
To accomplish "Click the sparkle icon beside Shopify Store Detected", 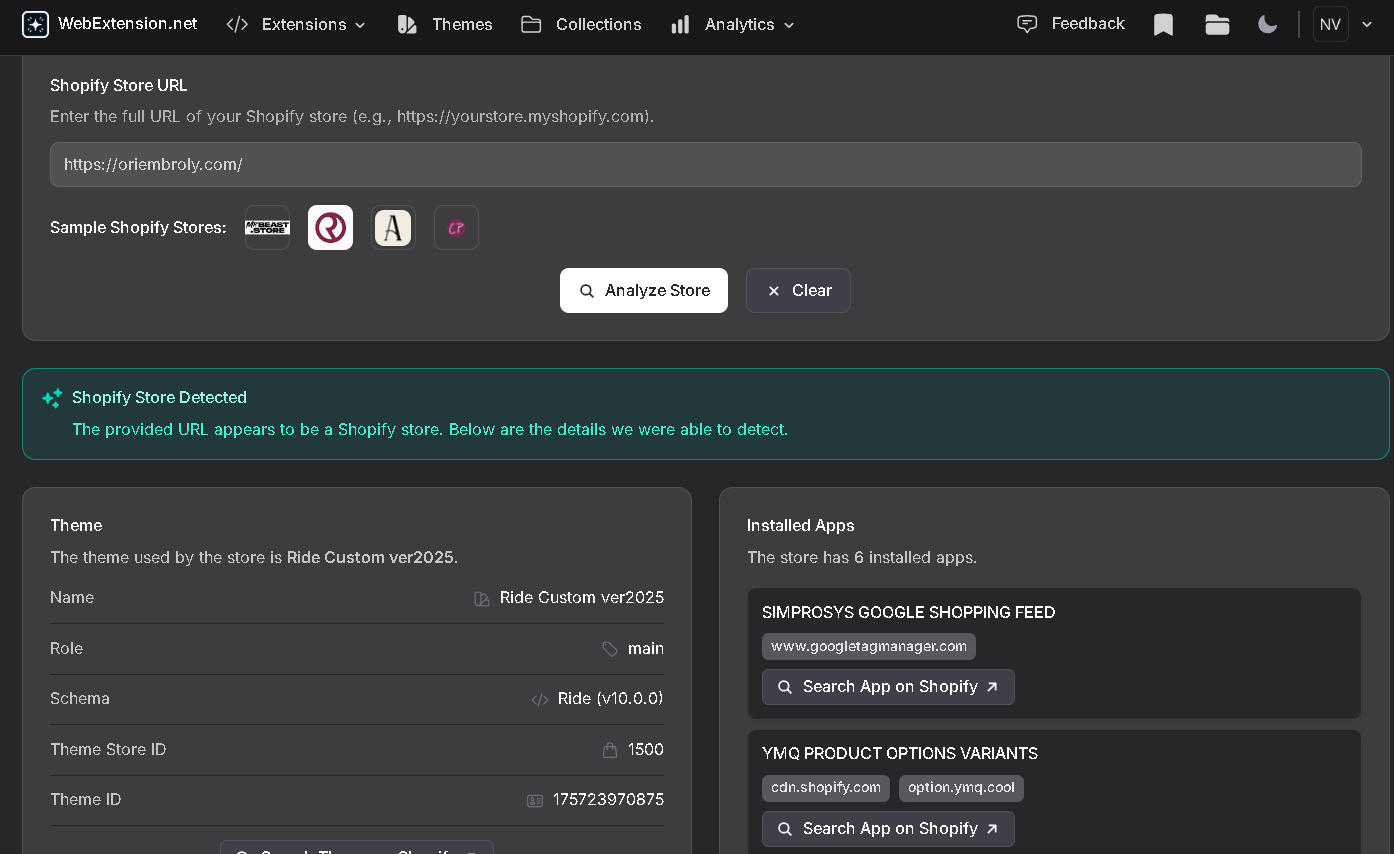I will point(52,398).
